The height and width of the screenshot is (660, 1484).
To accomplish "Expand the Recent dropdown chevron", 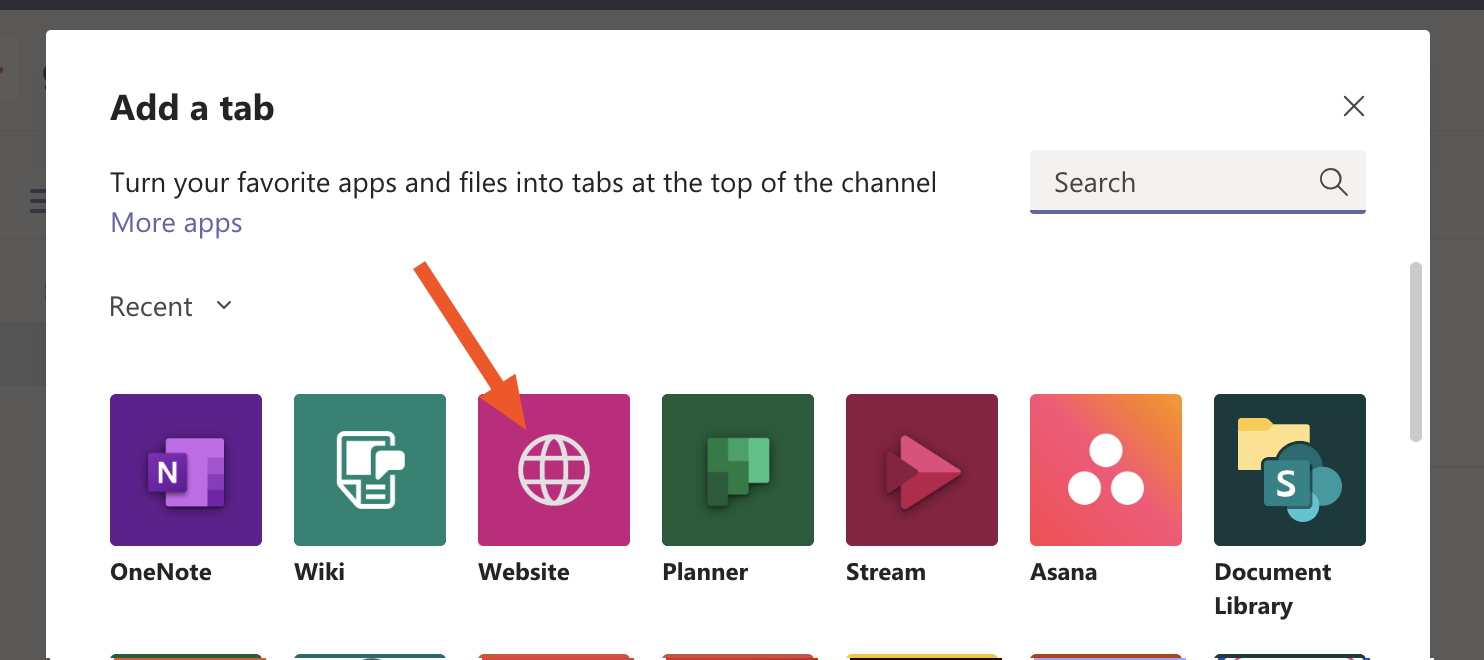I will coord(224,306).
